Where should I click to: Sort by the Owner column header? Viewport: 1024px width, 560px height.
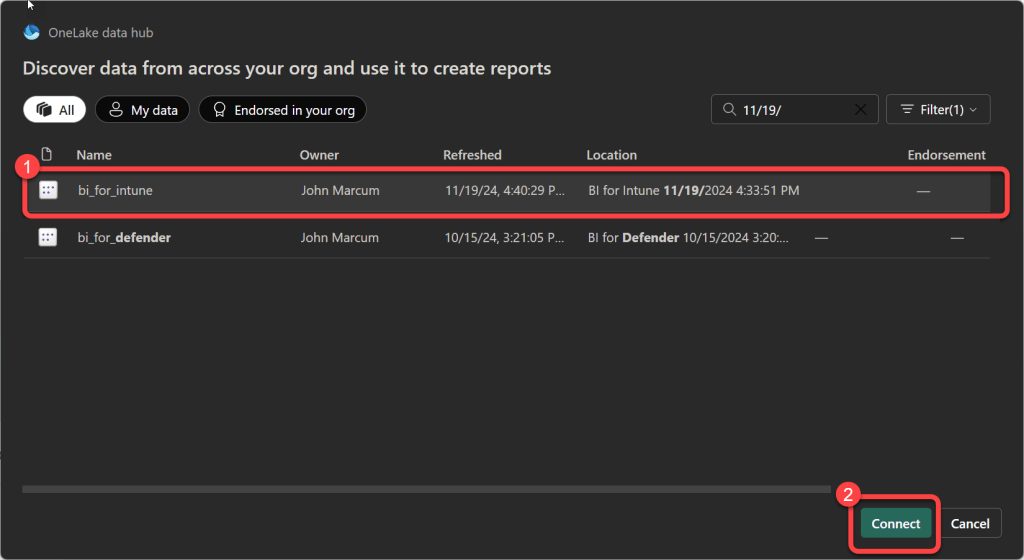(319, 155)
